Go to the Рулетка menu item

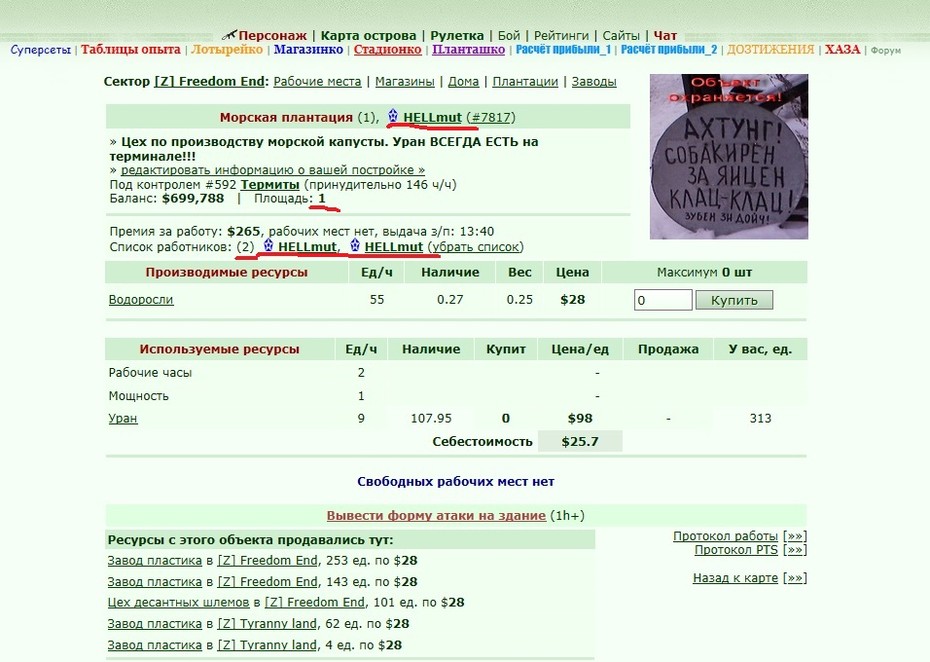pyautogui.click(x=457, y=36)
